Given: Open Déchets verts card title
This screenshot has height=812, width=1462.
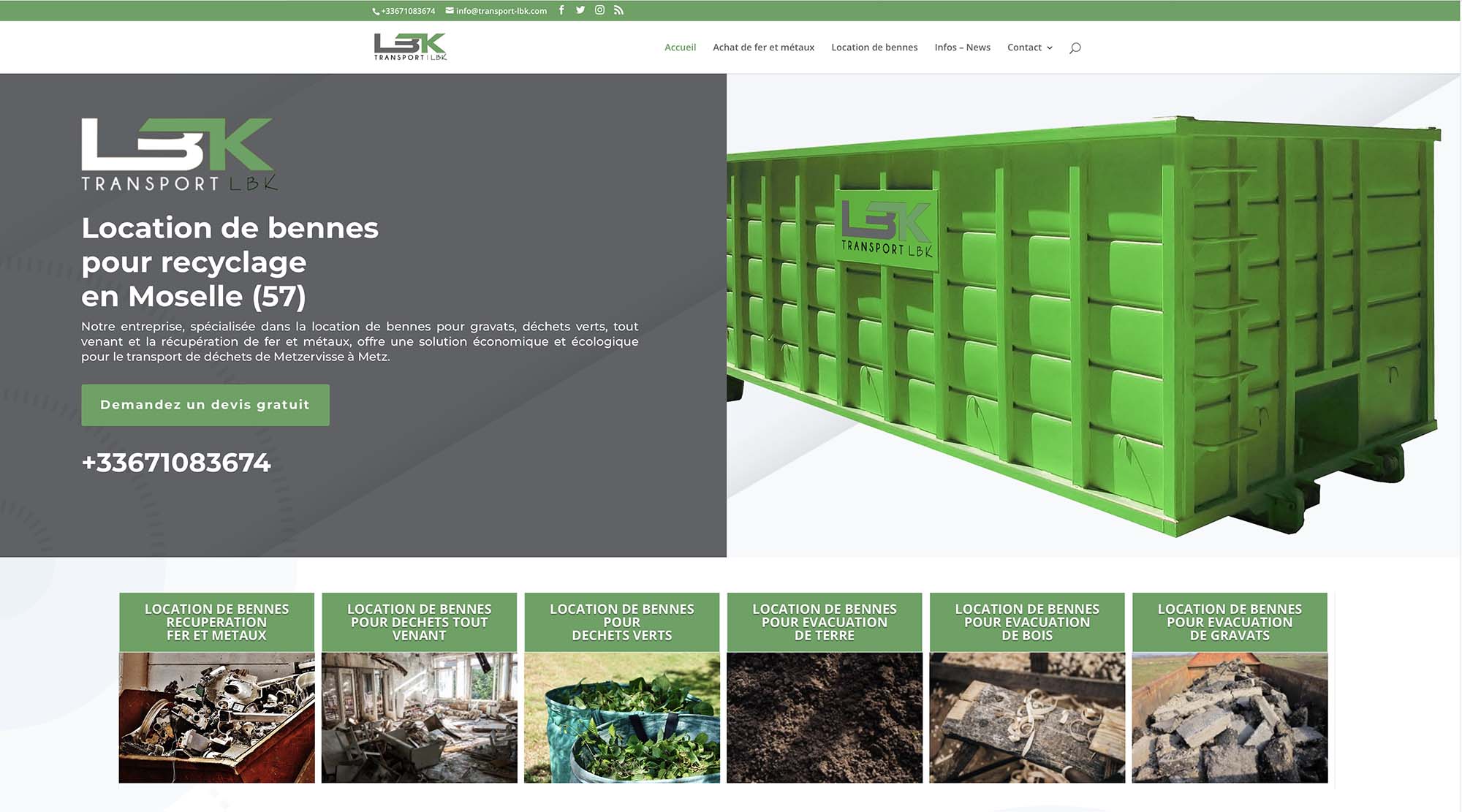Looking at the screenshot, I should 622,622.
